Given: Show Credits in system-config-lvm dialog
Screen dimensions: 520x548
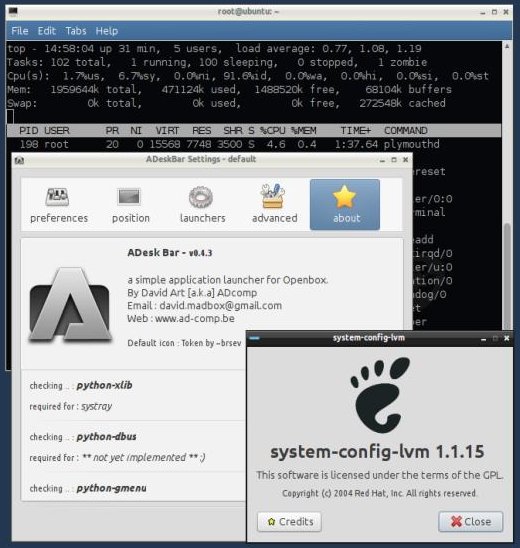Looking at the screenshot, I should tap(289, 522).
